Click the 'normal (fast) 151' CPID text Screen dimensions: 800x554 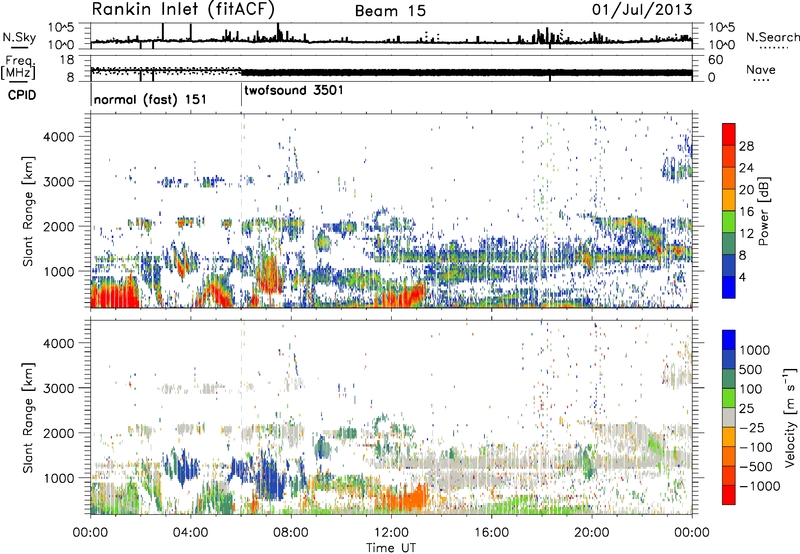coord(150,99)
